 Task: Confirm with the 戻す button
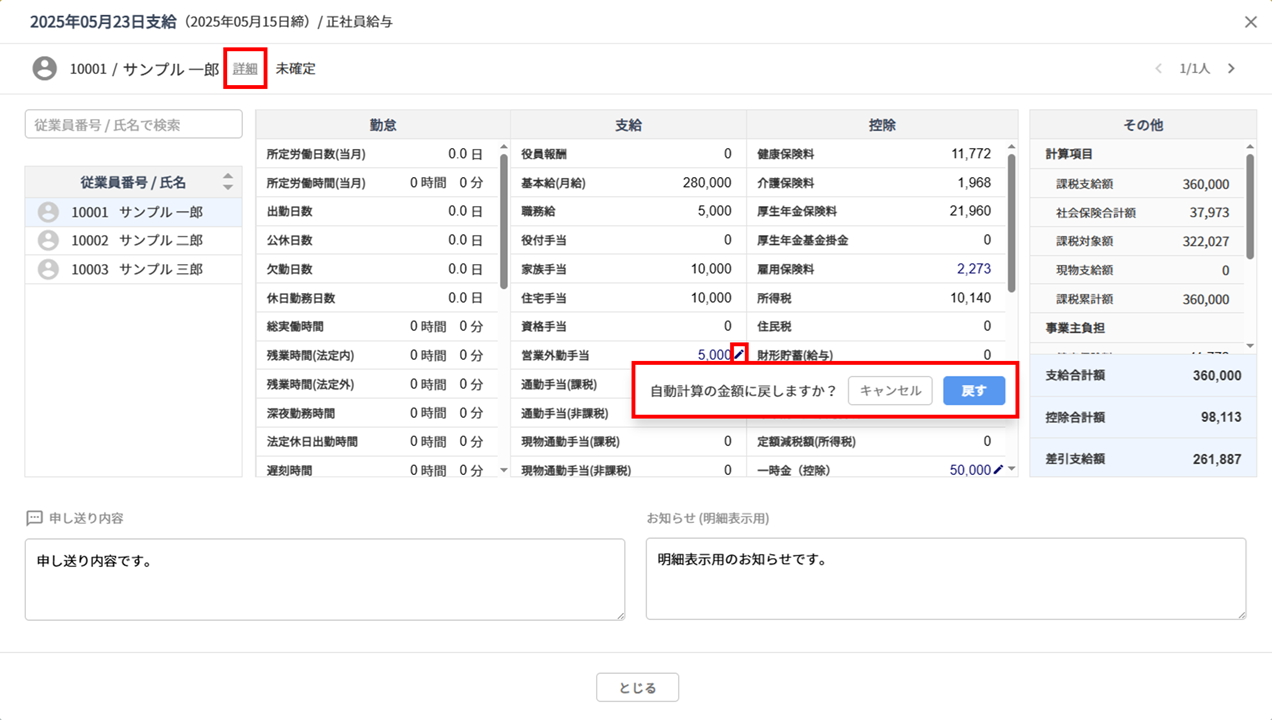[974, 391]
